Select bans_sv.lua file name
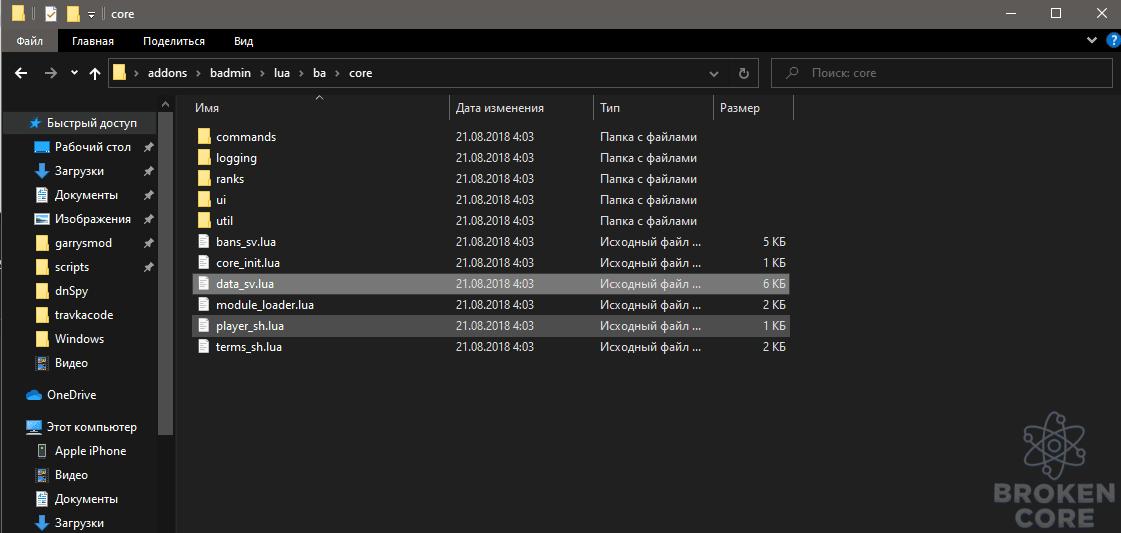The image size is (1121, 533). click(245, 241)
